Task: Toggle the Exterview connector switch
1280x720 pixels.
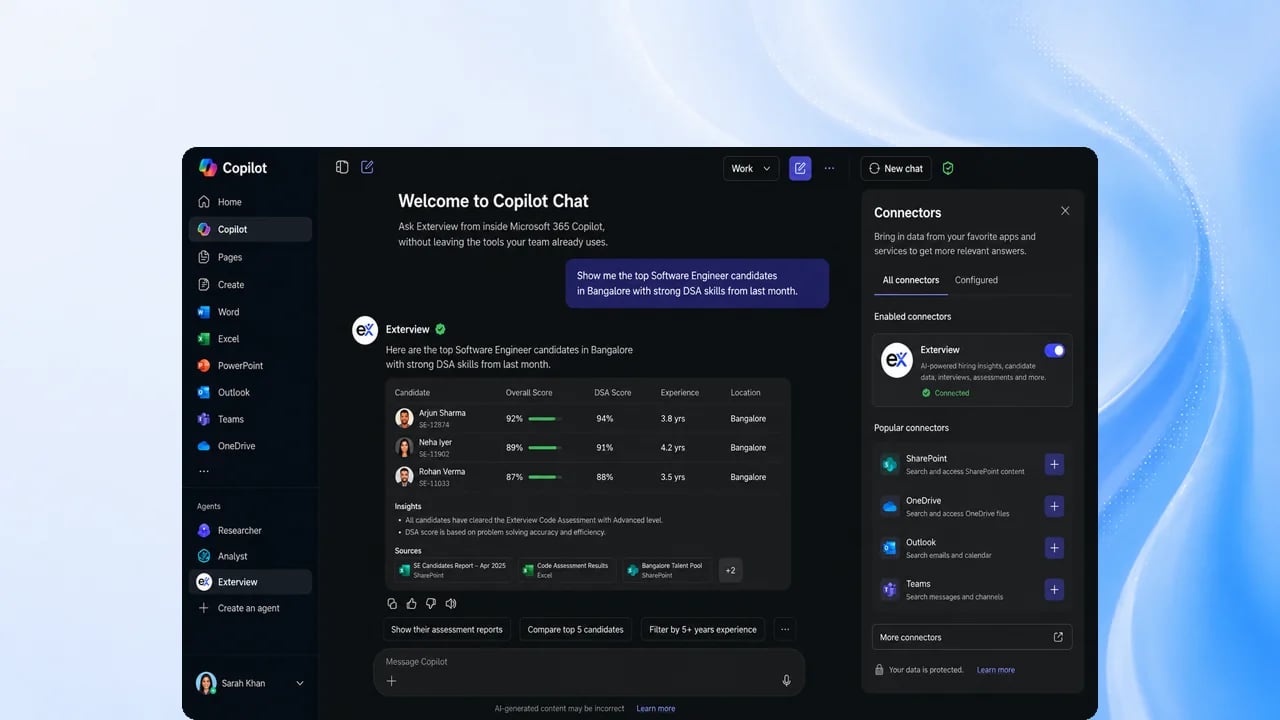Action: click(1054, 350)
